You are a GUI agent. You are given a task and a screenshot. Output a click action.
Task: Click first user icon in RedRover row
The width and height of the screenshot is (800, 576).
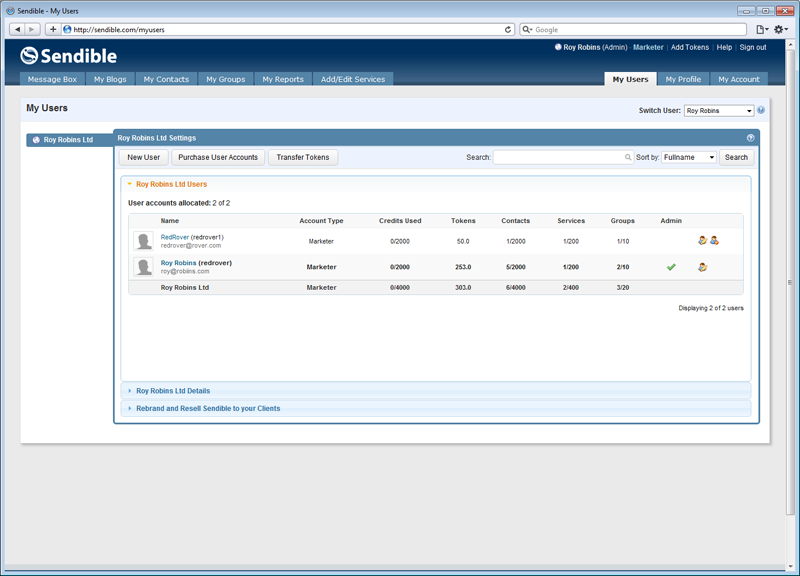(x=703, y=240)
